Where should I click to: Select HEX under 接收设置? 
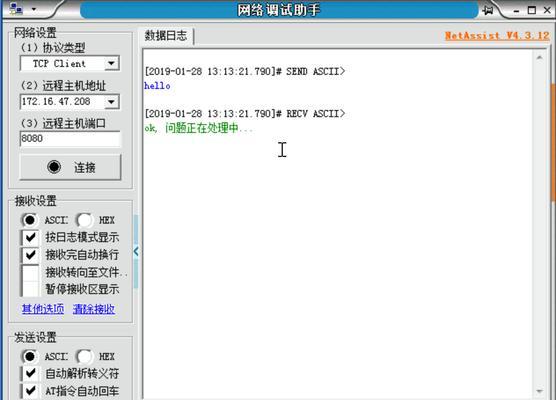[84, 220]
